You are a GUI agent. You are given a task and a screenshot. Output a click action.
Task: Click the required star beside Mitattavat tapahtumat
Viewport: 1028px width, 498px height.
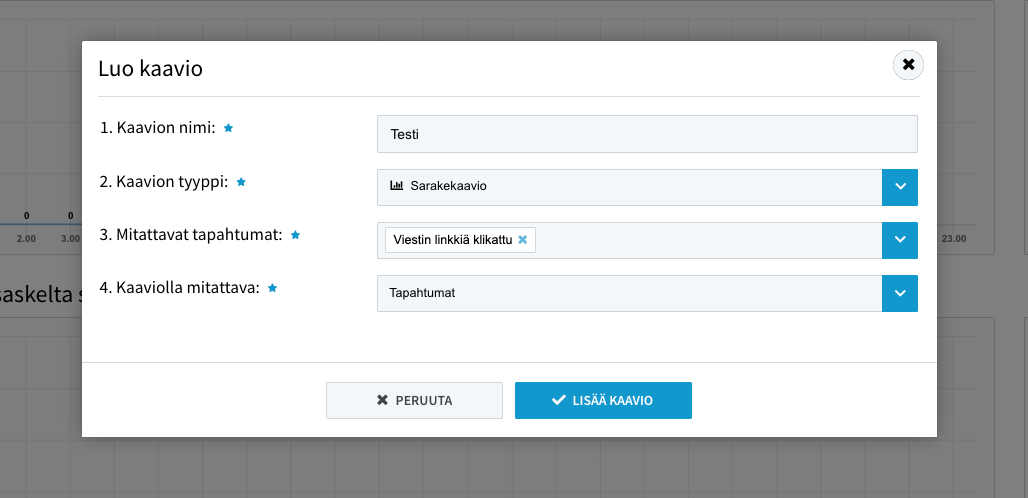click(295, 235)
